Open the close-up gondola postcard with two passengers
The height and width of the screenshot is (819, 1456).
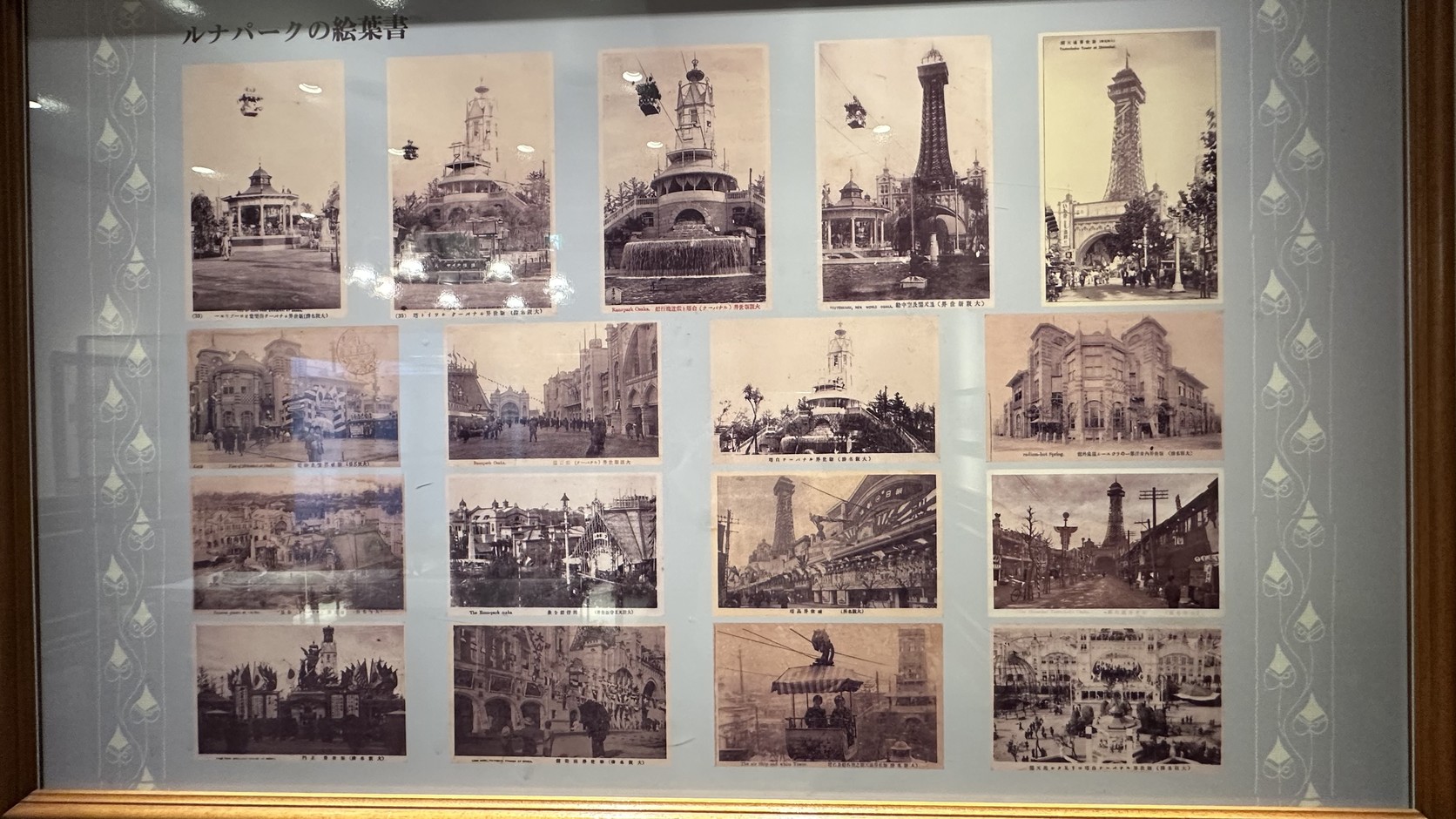tap(828, 695)
